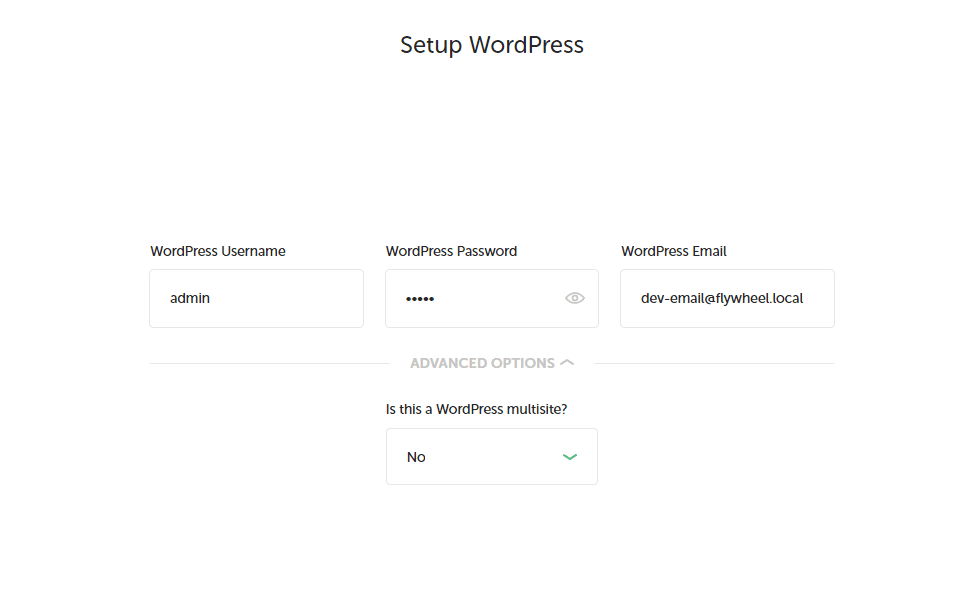Click the green dropdown arrow icon
The image size is (968, 602).
570,457
